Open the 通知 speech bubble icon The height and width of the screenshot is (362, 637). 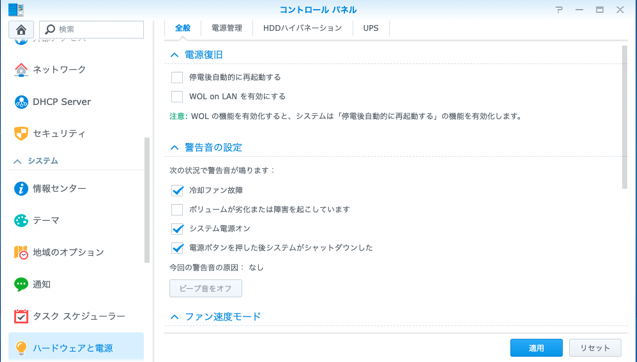(21, 284)
